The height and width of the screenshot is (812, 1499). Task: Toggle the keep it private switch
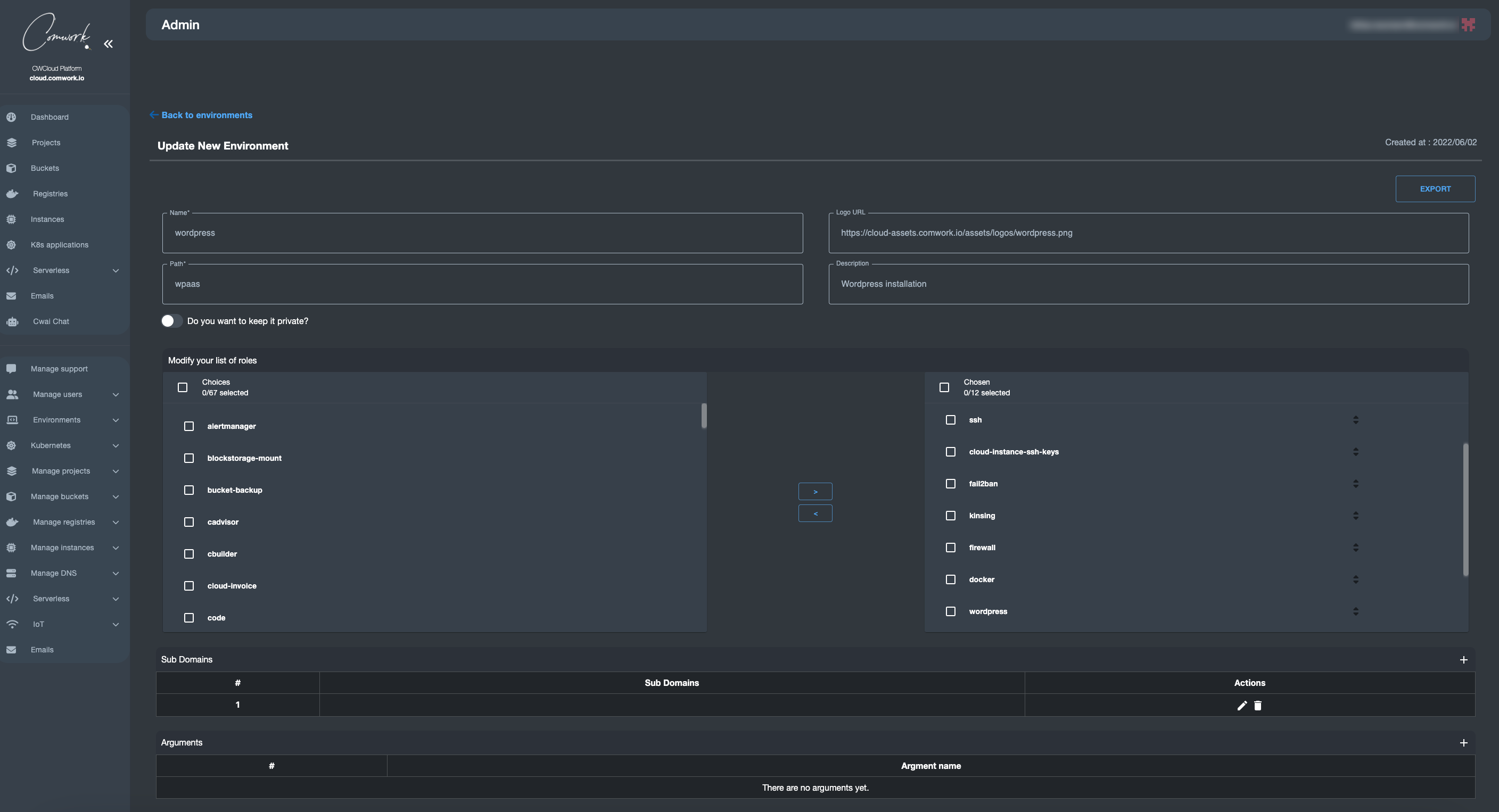171,321
